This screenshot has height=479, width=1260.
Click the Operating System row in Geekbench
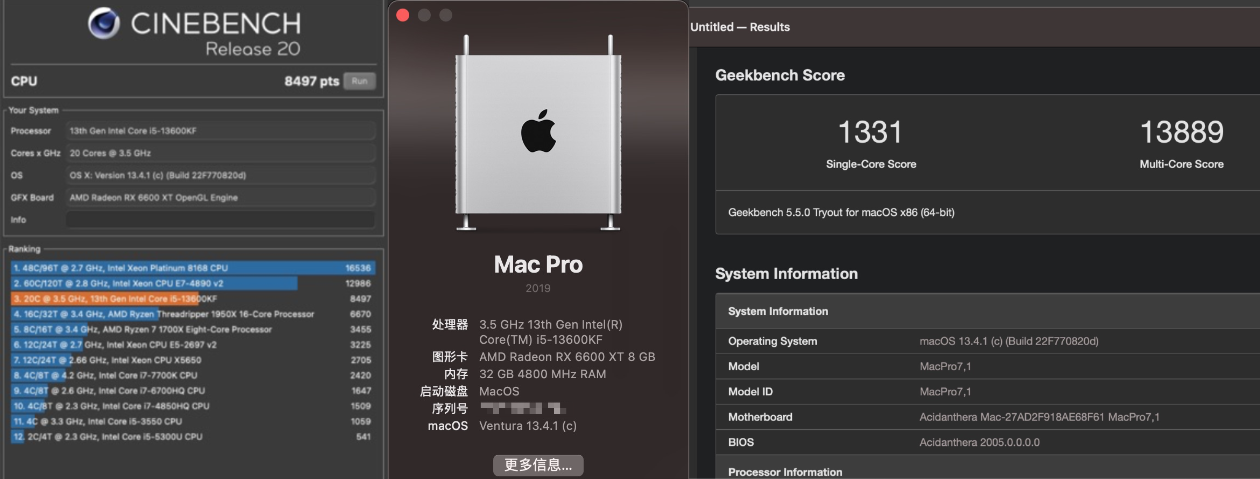tap(988, 341)
